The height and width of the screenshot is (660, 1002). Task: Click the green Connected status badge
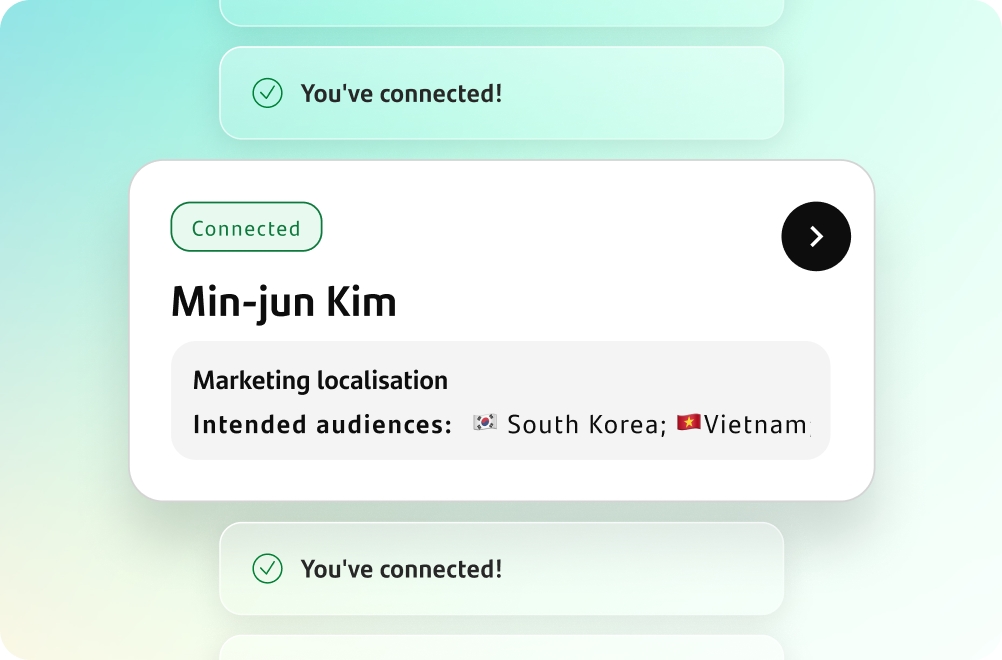point(246,228)
